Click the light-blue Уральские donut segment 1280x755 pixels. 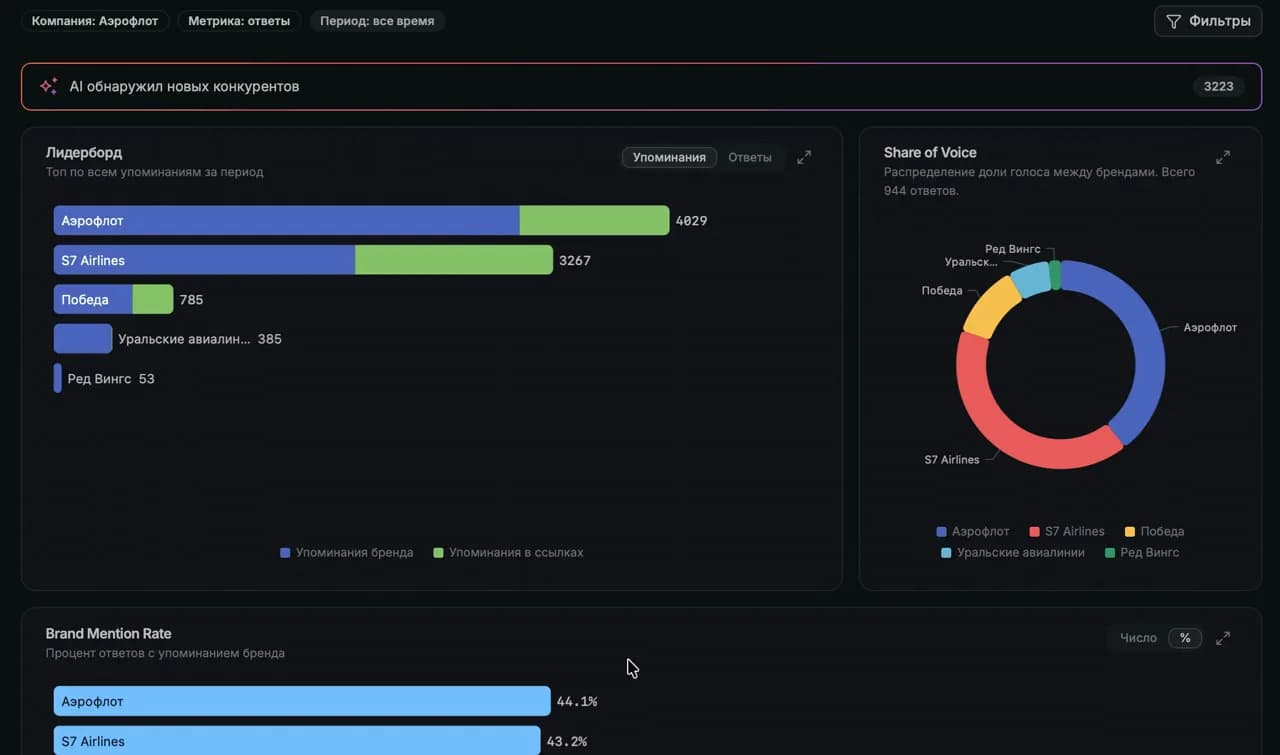[x=1030, y=279]
